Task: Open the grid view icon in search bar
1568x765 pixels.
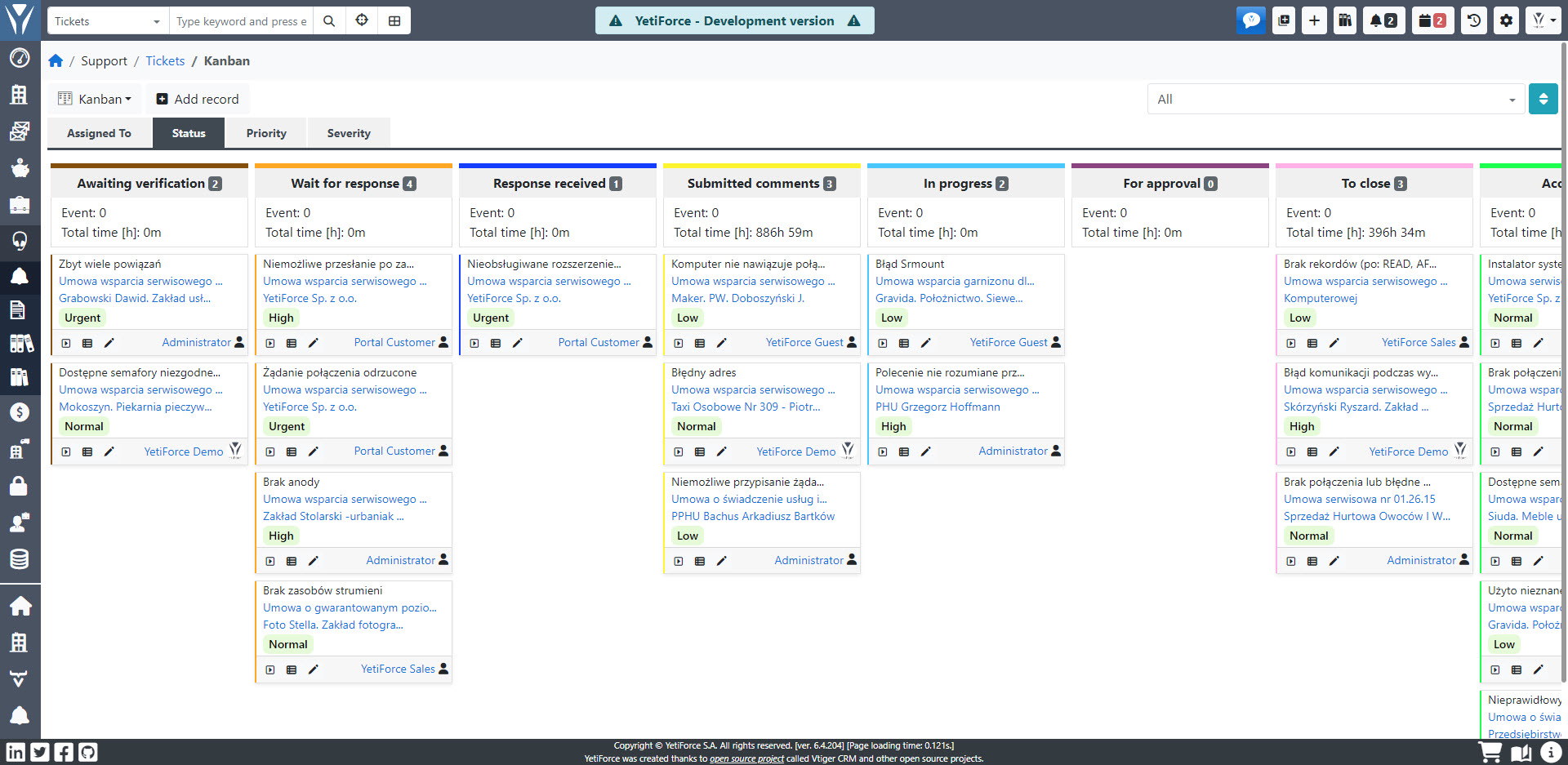Action: pyautogui.click(x=394, y=21)
